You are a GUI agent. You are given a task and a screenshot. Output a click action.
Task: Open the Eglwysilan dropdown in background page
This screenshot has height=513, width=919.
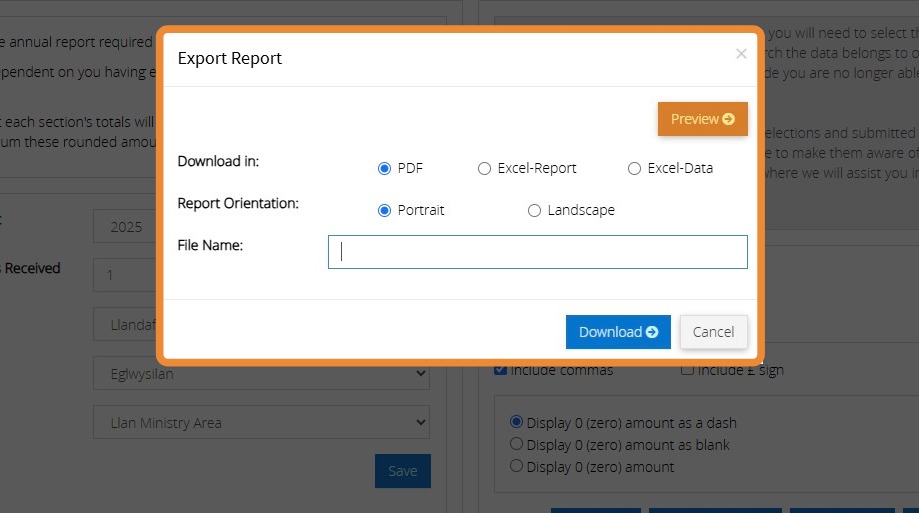click(x=261, y=373)
